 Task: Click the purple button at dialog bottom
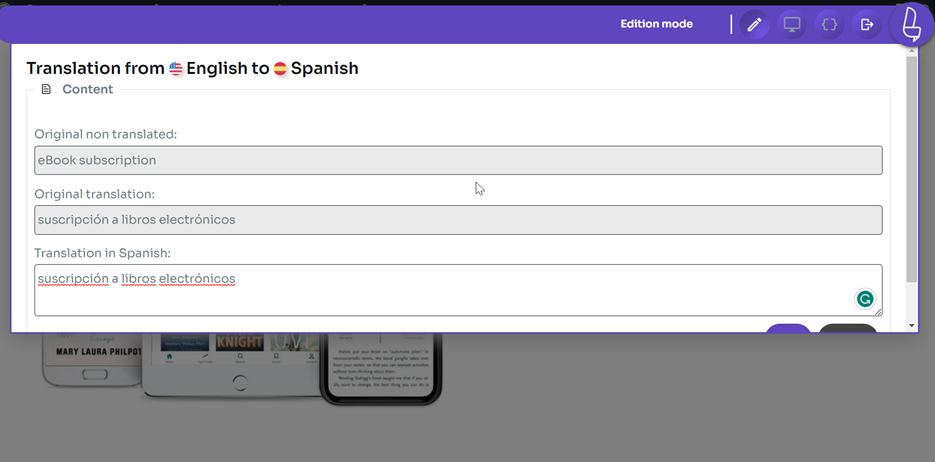[788, 328]
